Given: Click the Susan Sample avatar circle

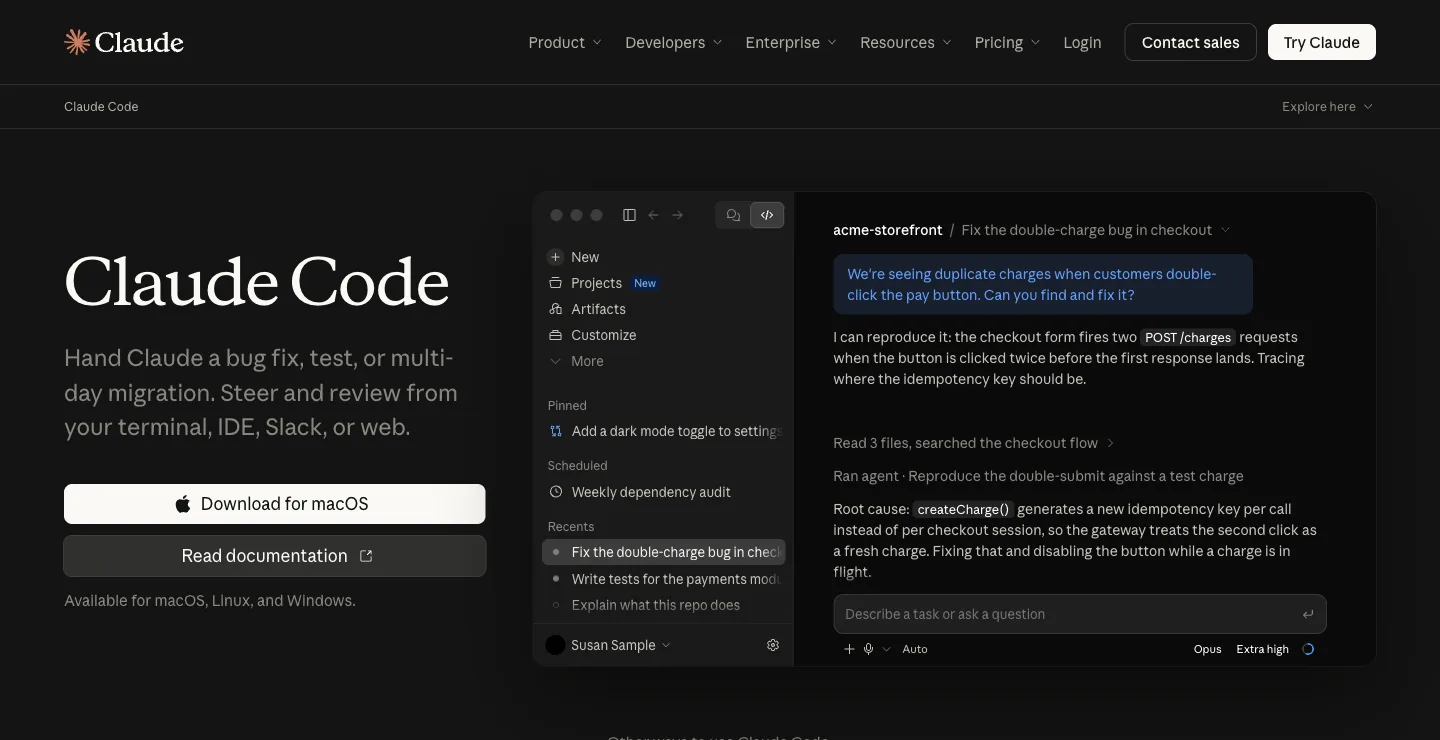Looking at the screenshot, I should (555, 645).
